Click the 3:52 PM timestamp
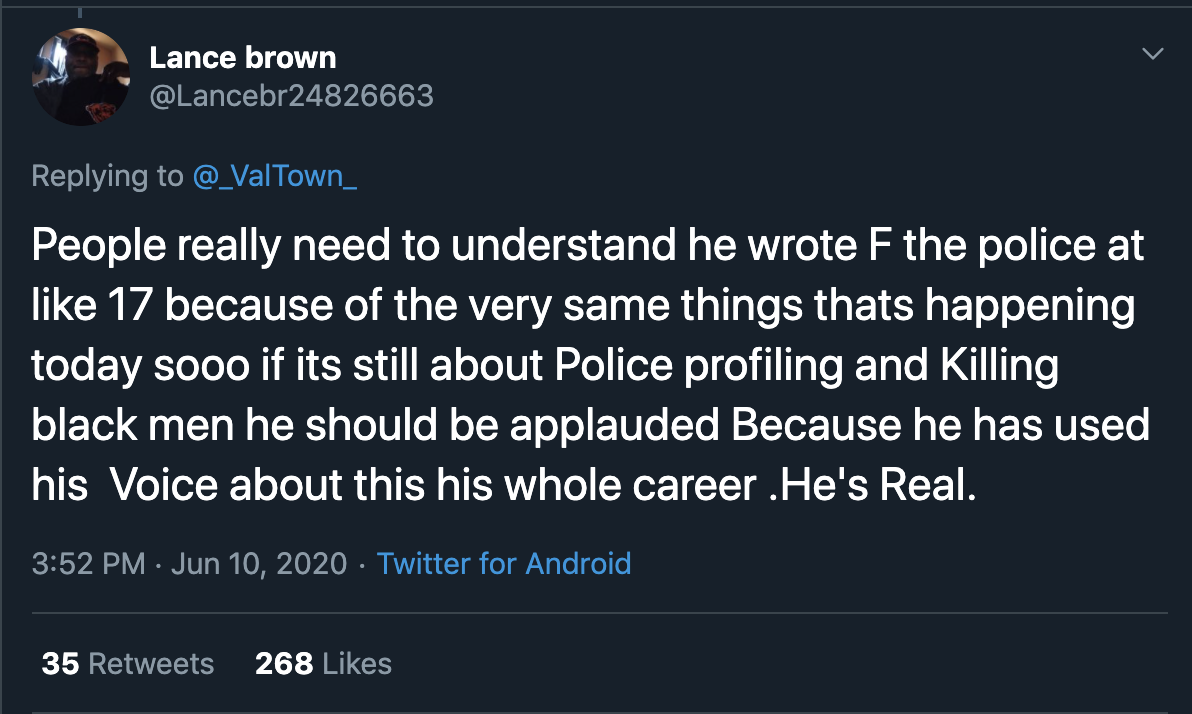The height and width of the screenshot is (714, 1192). [x=89, y=564]
